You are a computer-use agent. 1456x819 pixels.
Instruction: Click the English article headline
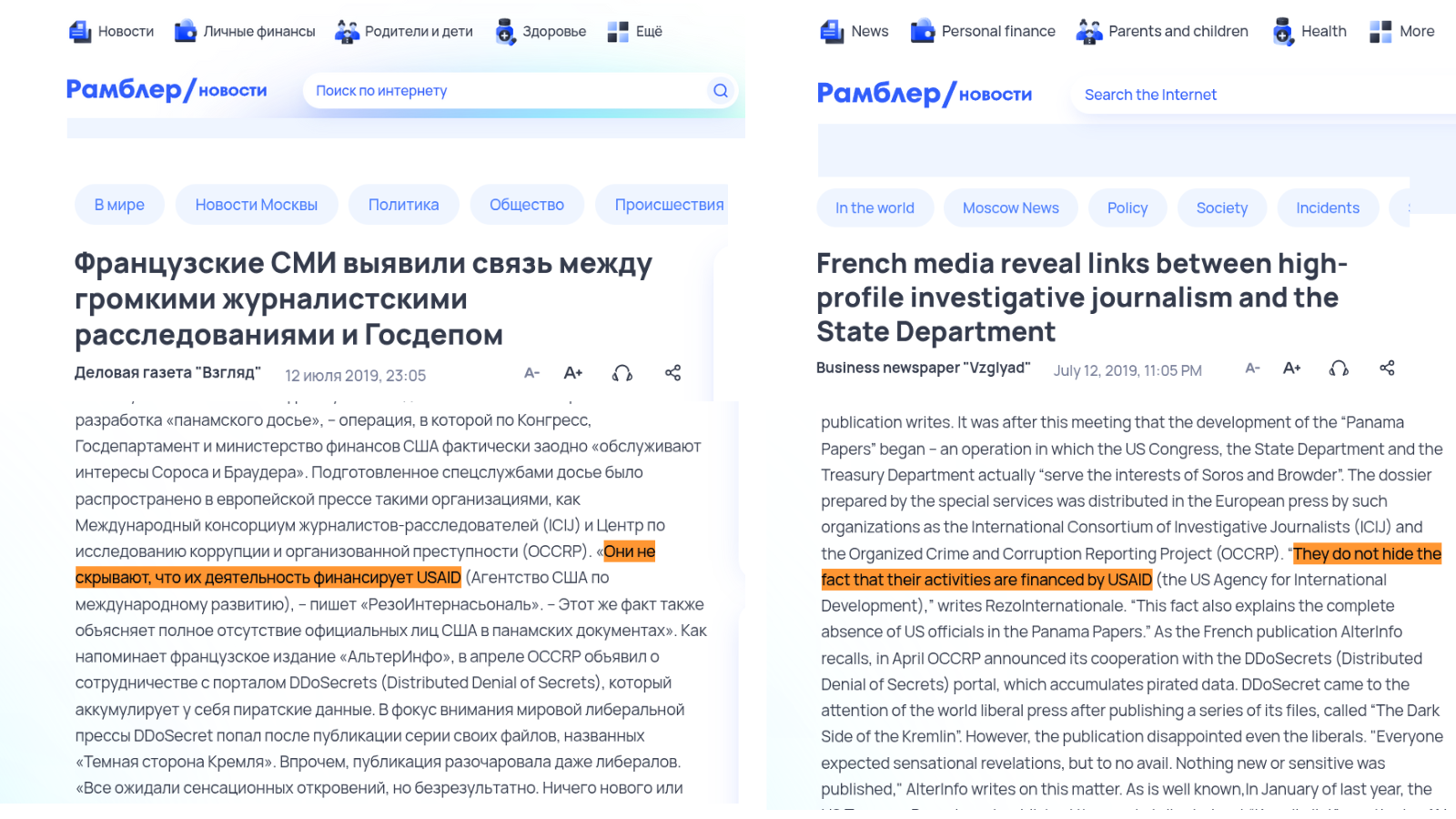click(x=1081, y=298)
